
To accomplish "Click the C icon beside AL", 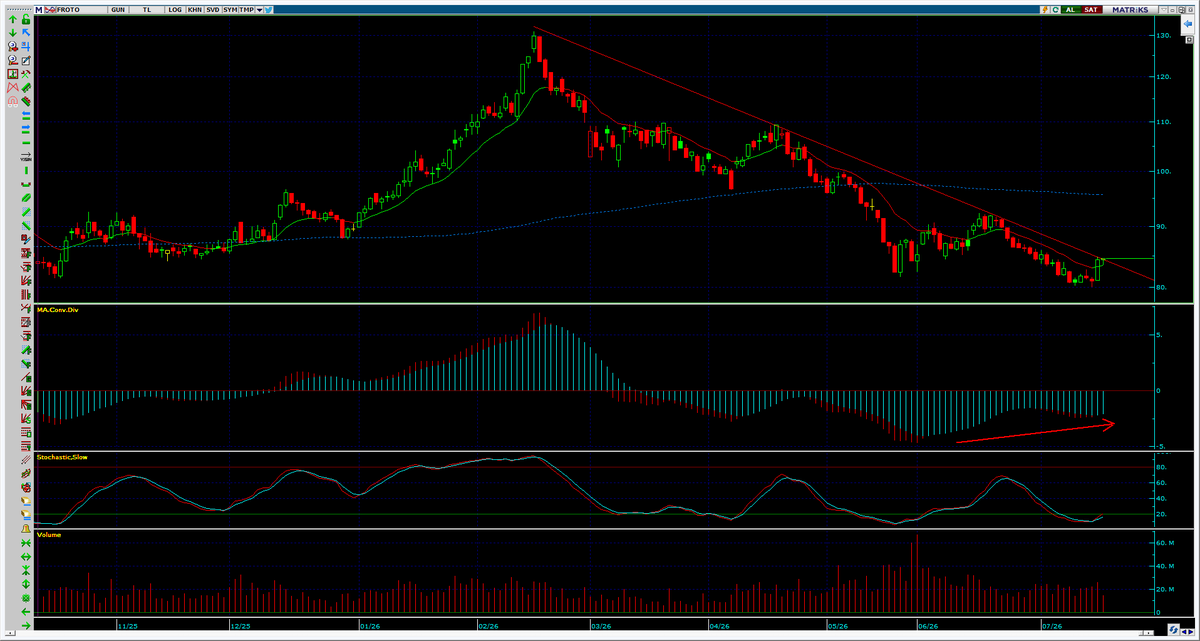I will click(x=1055, y=10).
